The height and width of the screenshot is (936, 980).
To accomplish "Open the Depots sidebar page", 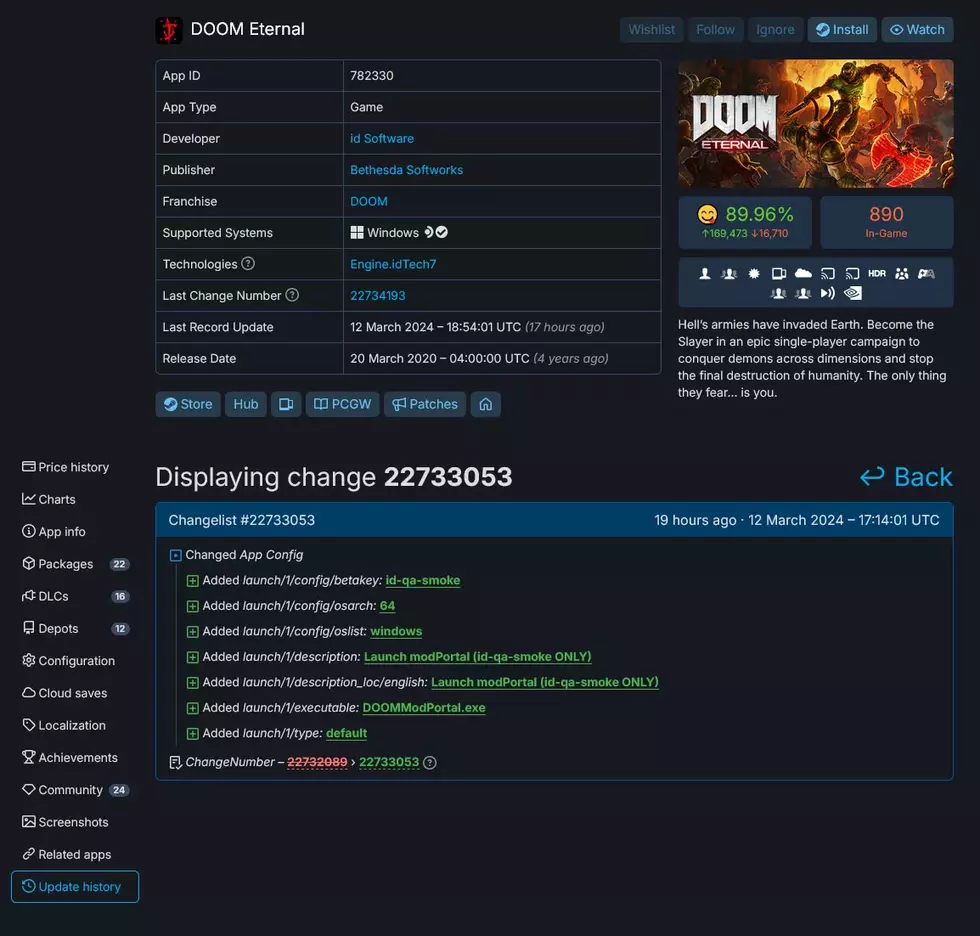I will click(x=75, y=629).
